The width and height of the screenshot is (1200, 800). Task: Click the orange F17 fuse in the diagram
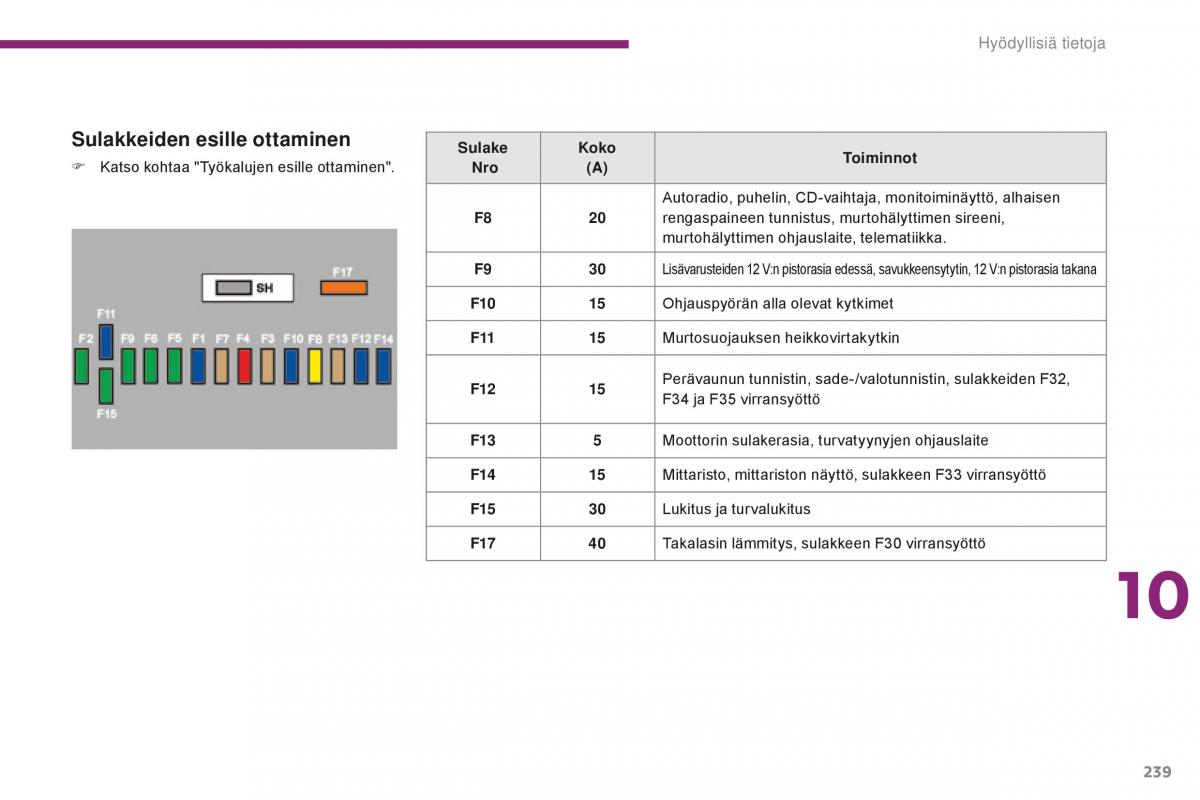pos(343,288)
